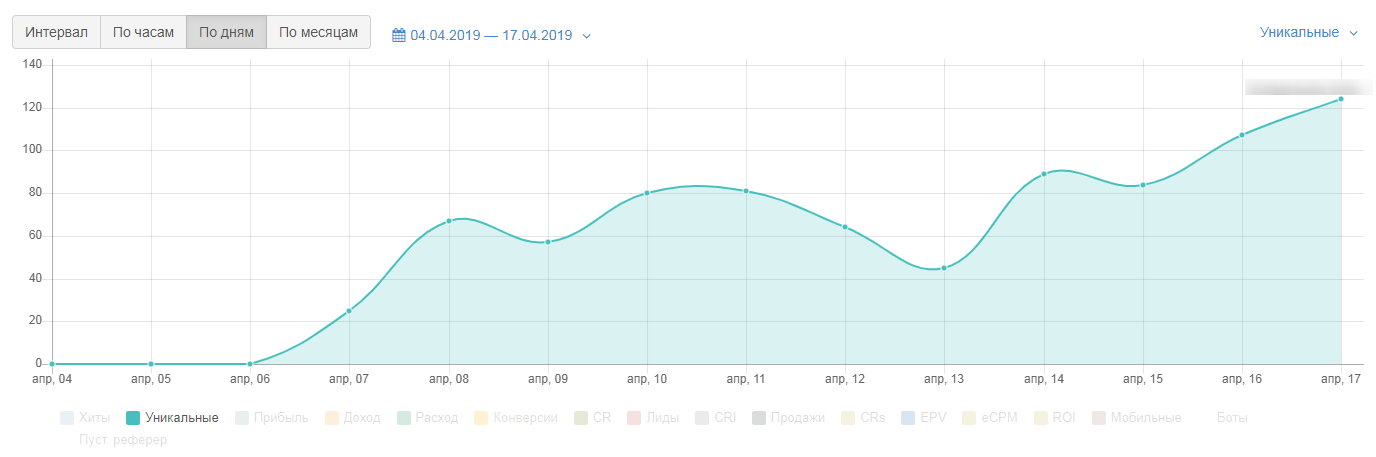
Task: Expand the Уникальные metric dropdown in the top right
Action: point(1308,32)
